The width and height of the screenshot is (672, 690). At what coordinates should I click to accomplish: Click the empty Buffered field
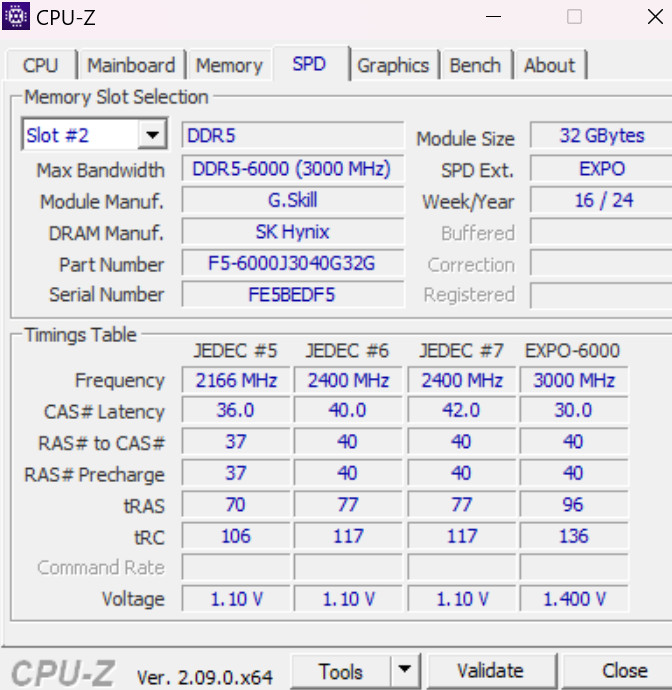coord(601,232)
